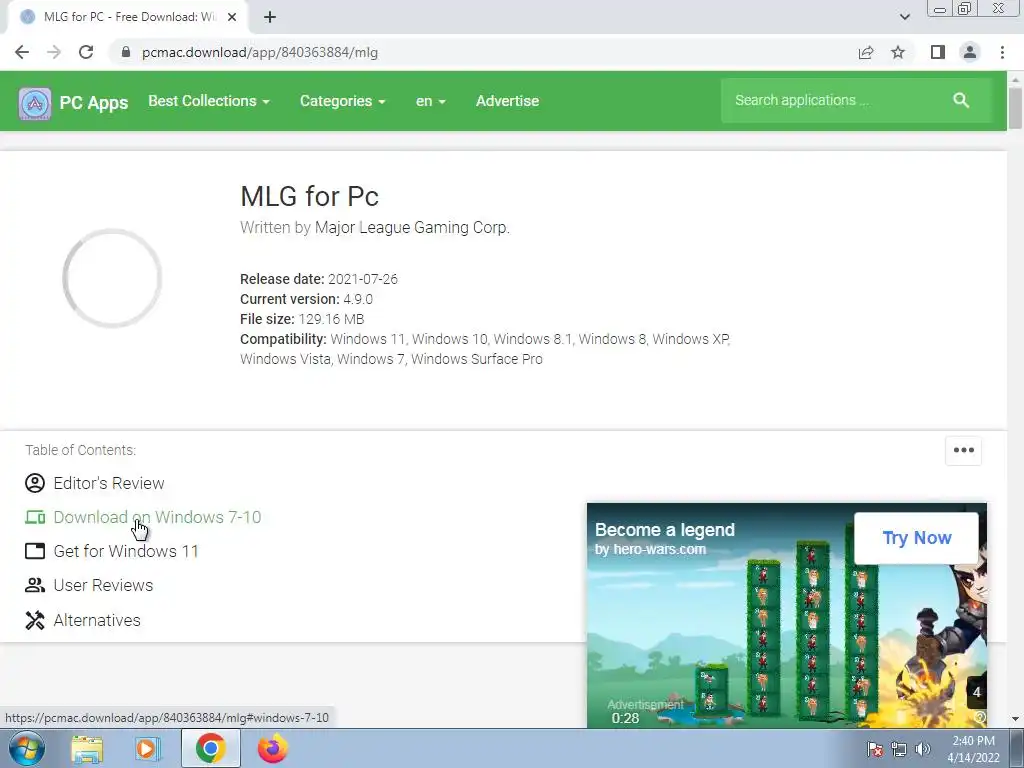The image size is (1024, 768).
Task: Click Try Now in the ad
Action: pyautogui.click(x=916, y=537)
